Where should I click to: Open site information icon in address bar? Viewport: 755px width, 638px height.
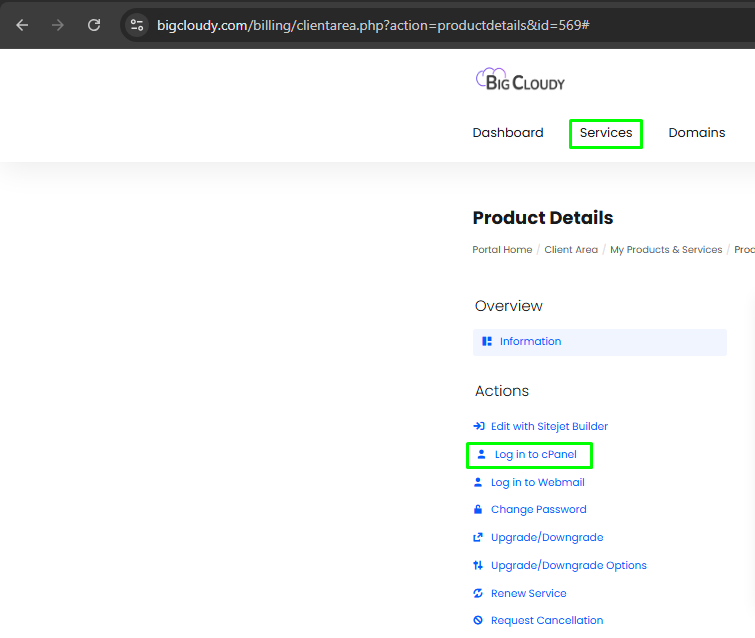(x=137, y=24)
